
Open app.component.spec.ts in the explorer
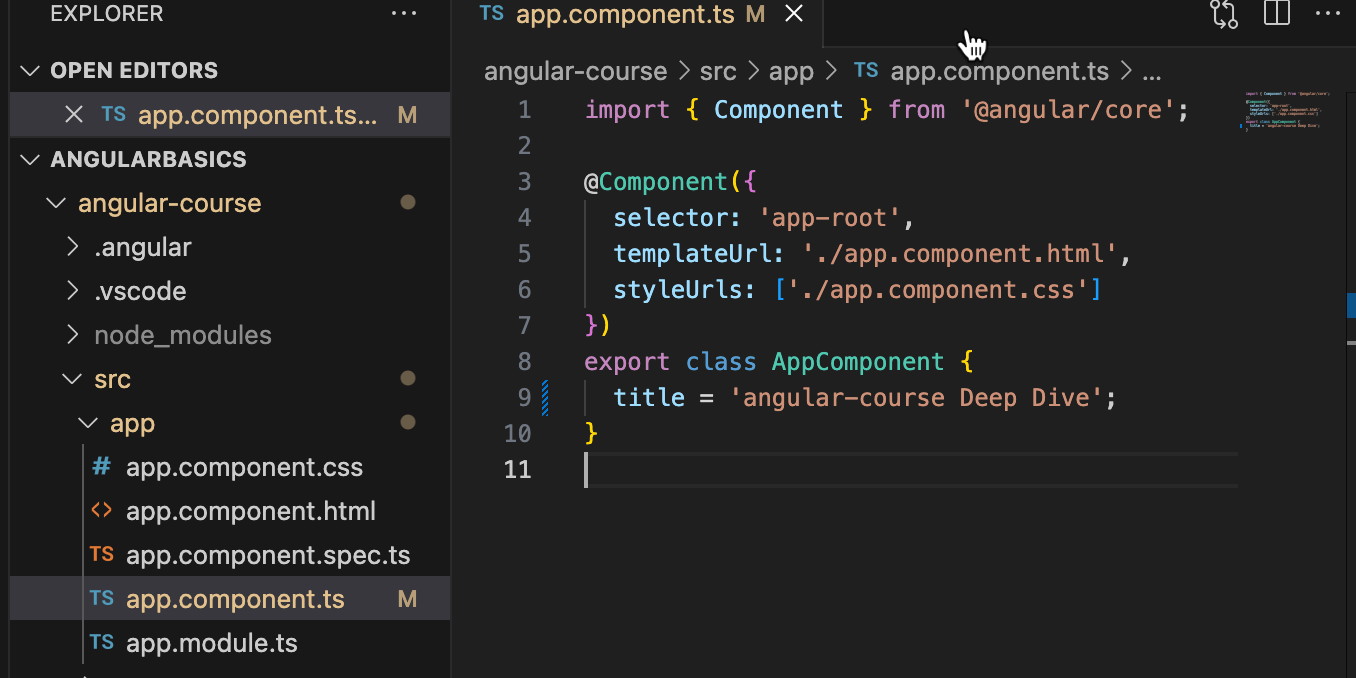tap(267, 555)
